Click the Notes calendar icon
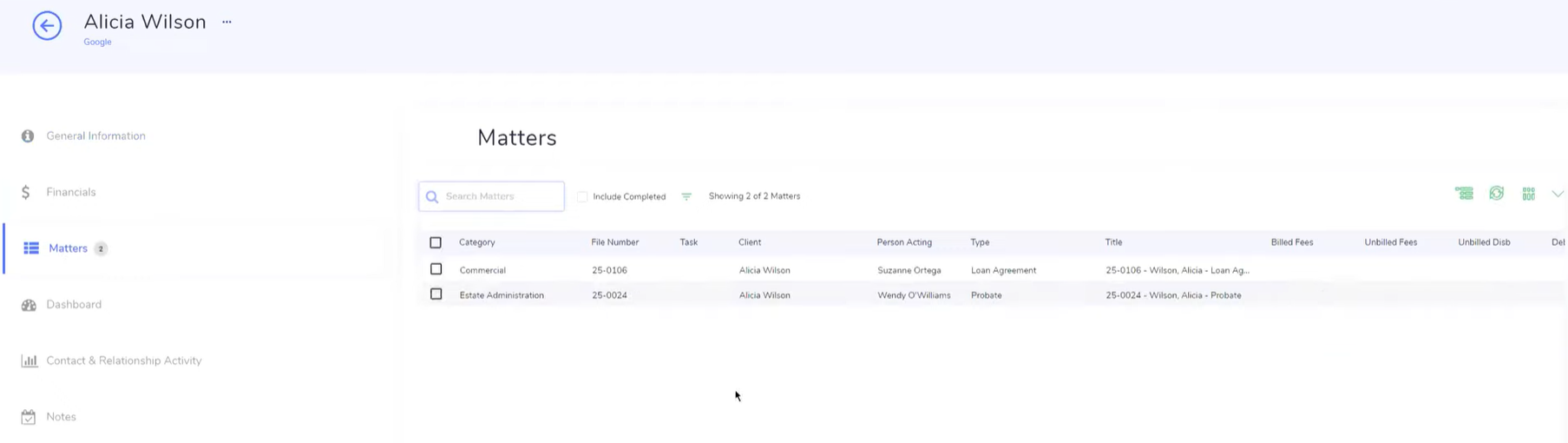 [x=29, y=417]
